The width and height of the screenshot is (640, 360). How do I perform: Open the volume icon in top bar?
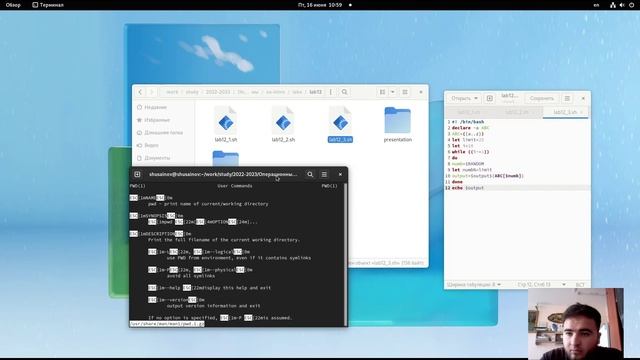tap(622, 5)
